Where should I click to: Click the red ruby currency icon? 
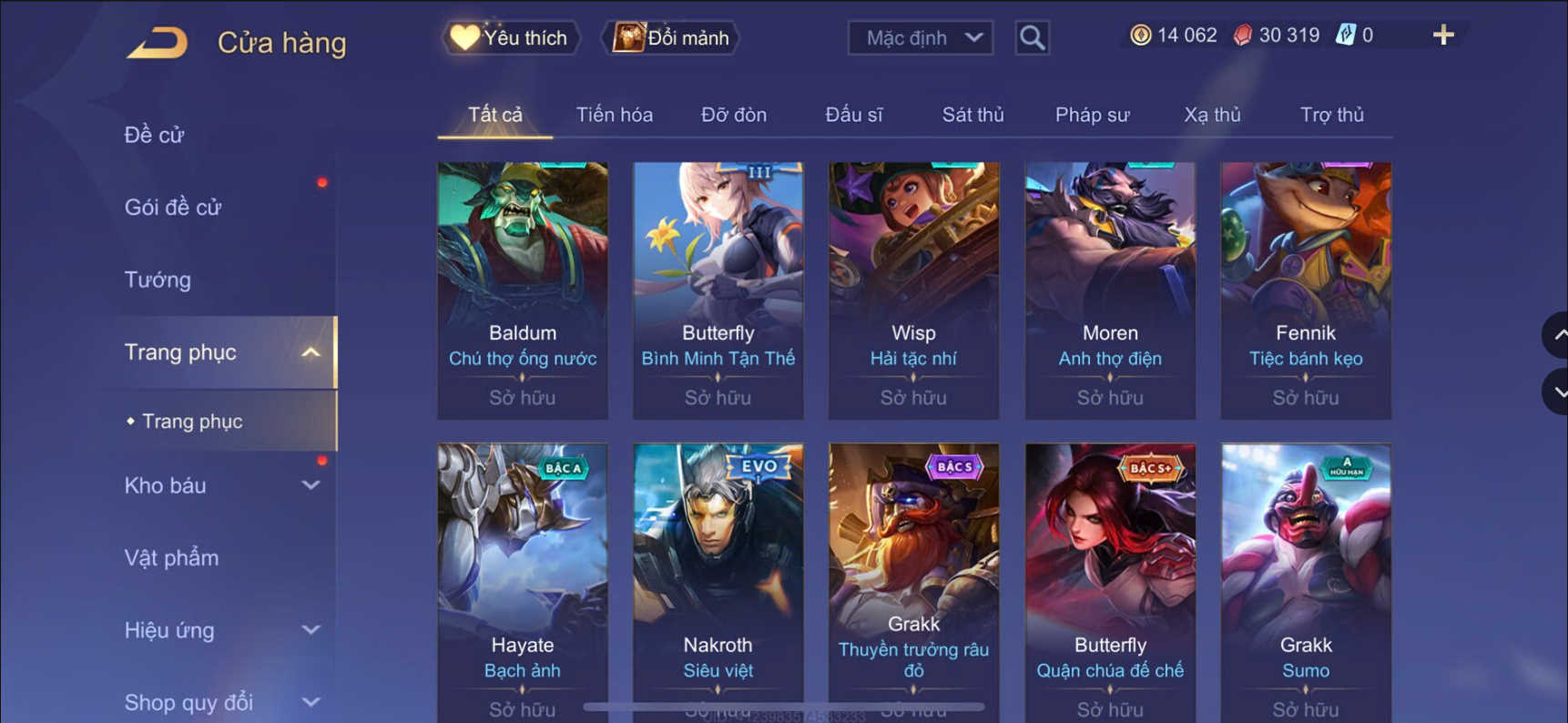point(1243,36)
